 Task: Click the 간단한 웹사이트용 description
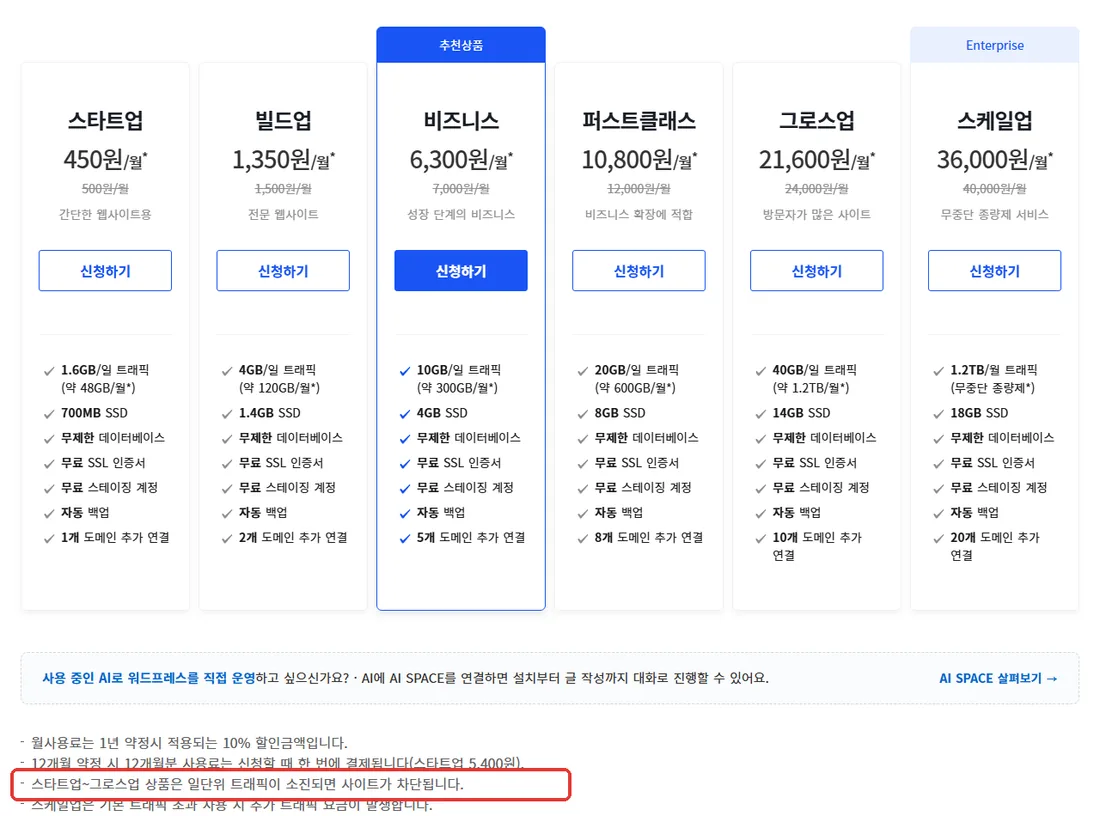click(x=105, y=214)
